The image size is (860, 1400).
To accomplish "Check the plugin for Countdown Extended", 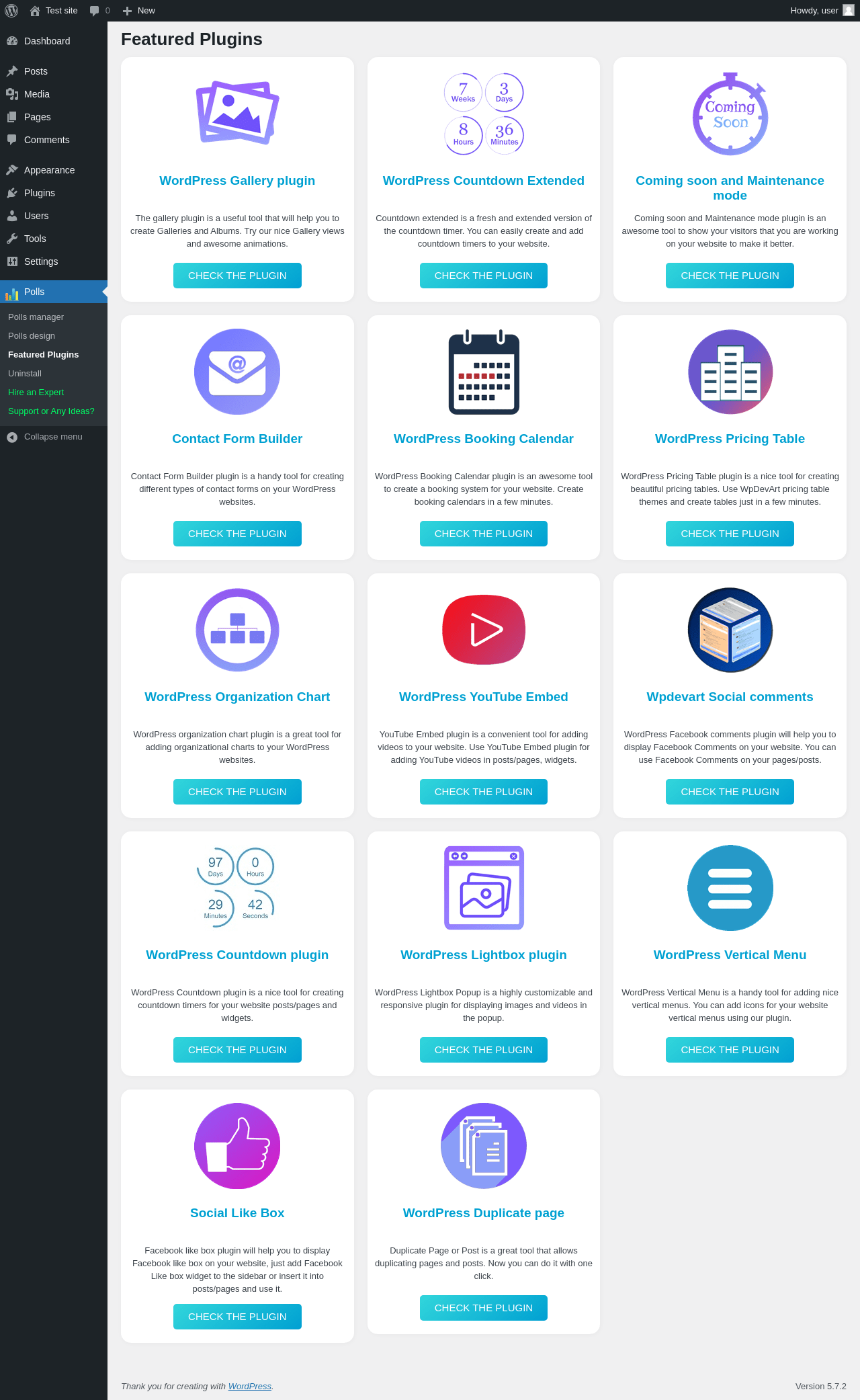I will click(x=484, y=276).
